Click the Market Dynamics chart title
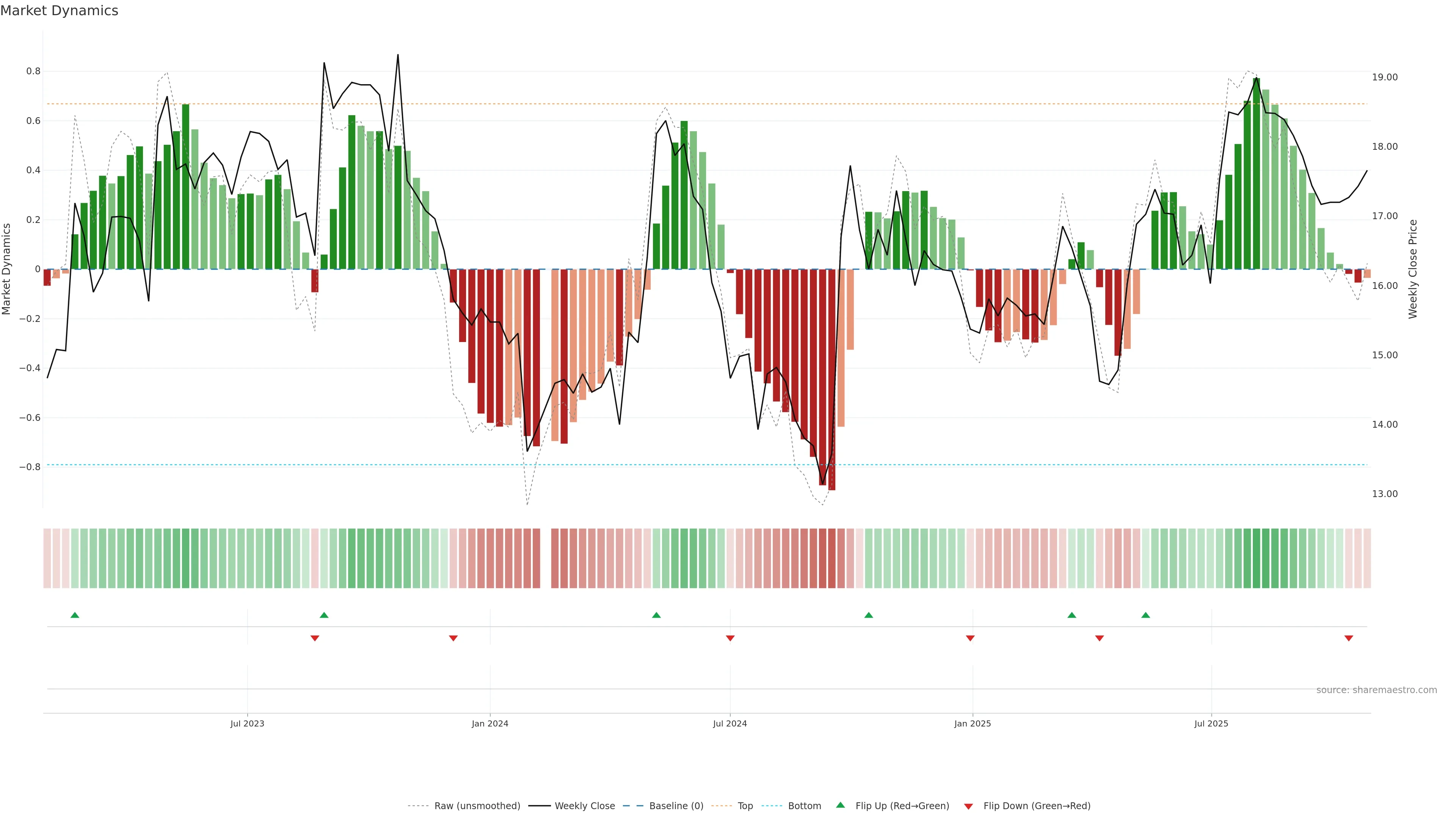1456x819 pixels. pyautogui.click(x=60, y=11)
